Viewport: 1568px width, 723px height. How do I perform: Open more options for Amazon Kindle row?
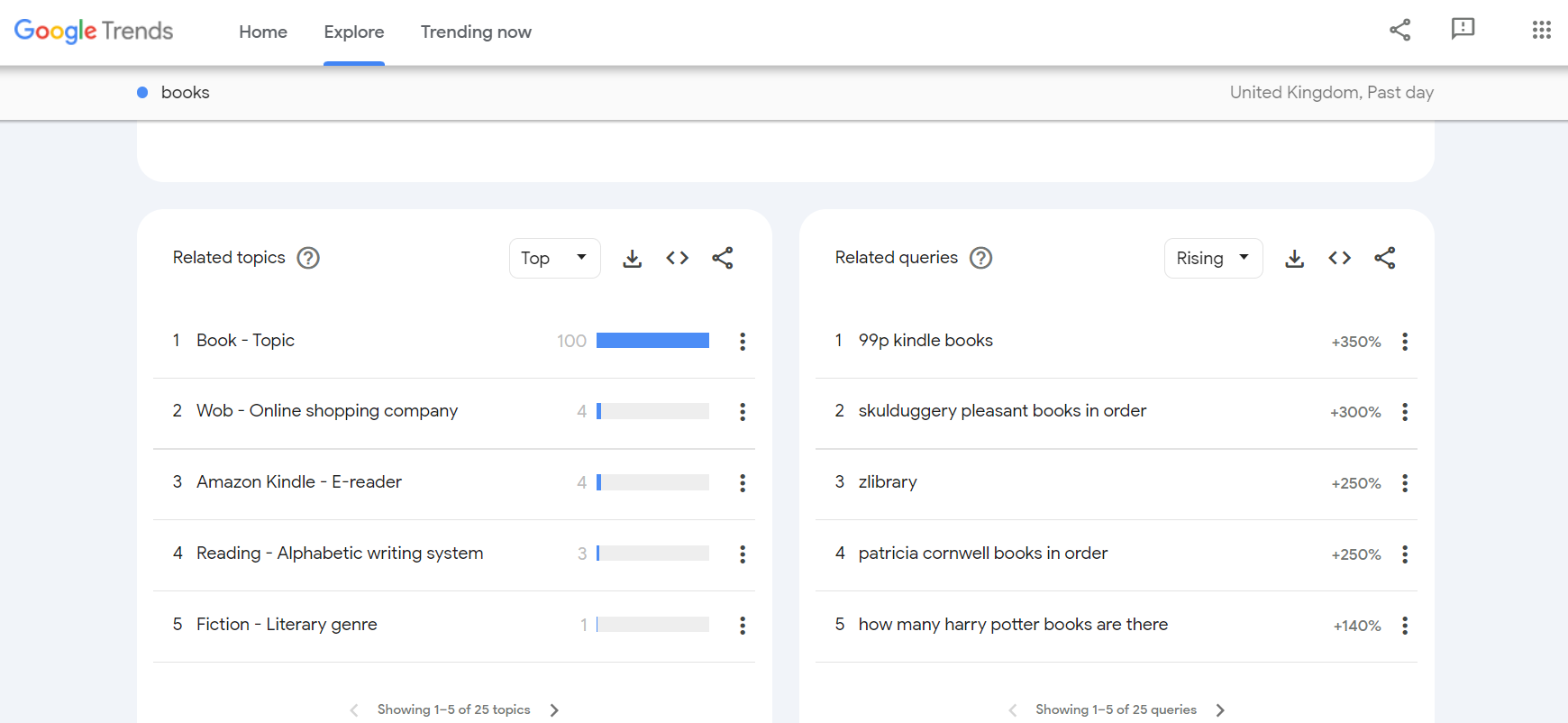click(x=743, y=483)
